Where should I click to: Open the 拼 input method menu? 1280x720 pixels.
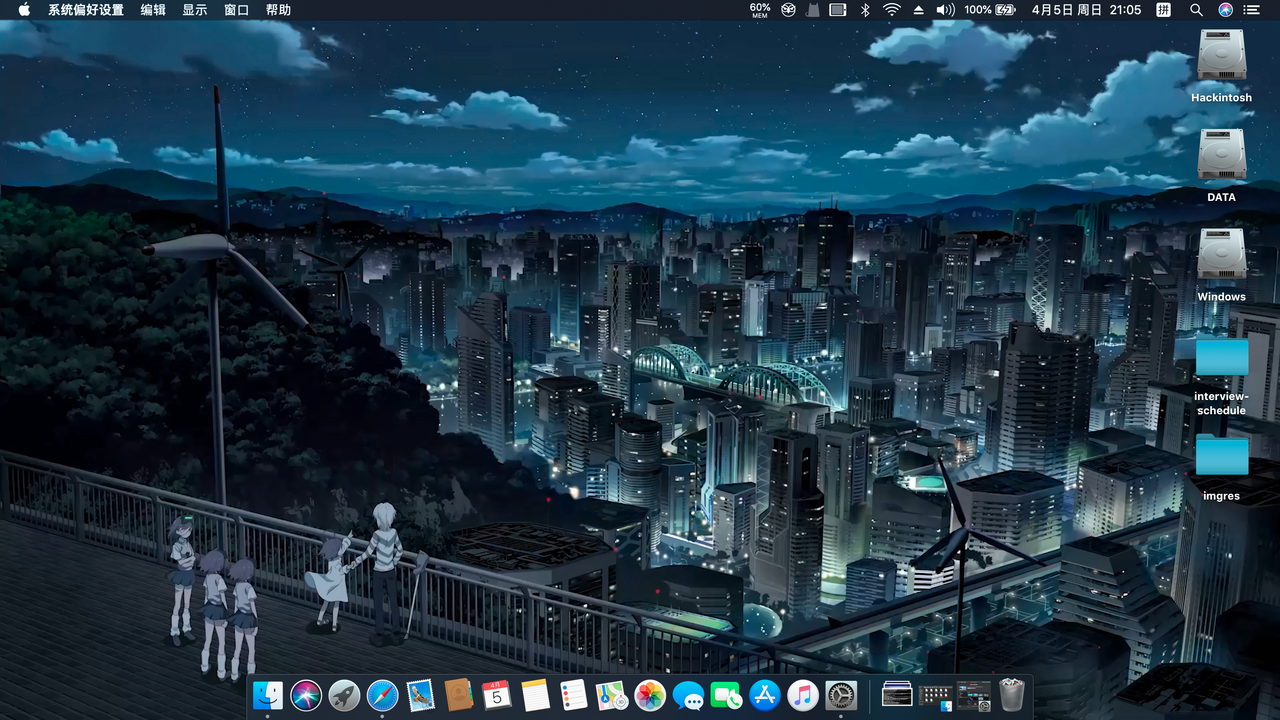[x=1164, y=10]
